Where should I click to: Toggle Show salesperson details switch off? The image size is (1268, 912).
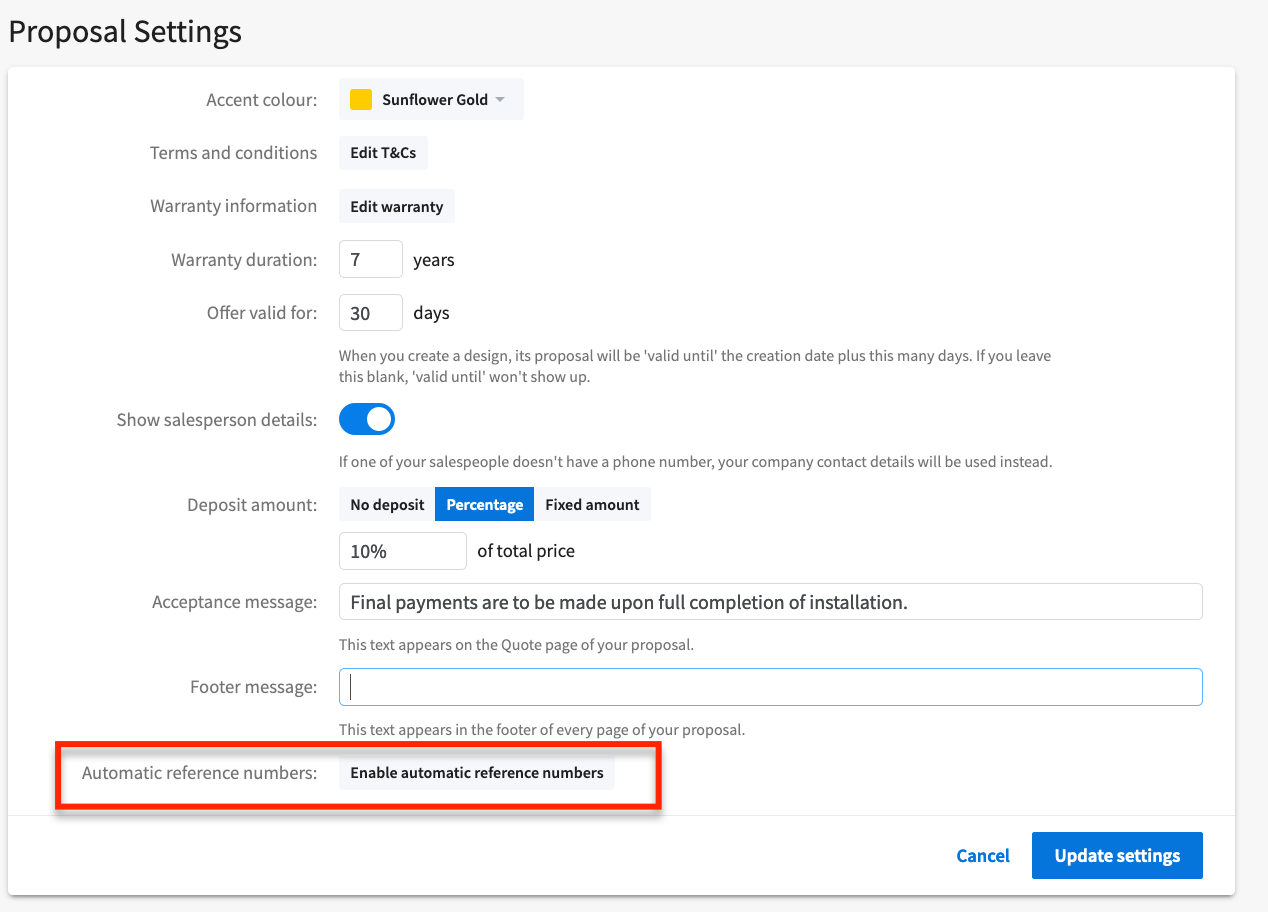pyautogui.click(x=367, y=420)
